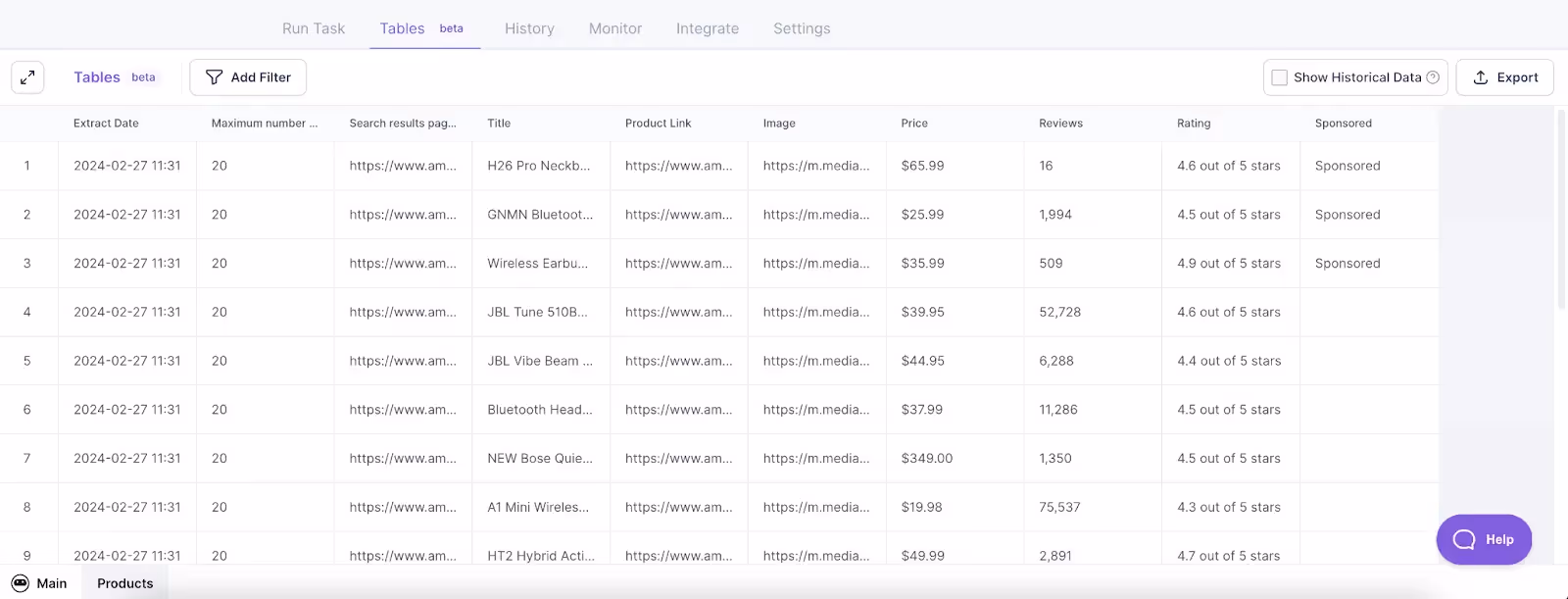Click the $25.99 price cell
1568x599 pixels.
(x=955, y=215)
